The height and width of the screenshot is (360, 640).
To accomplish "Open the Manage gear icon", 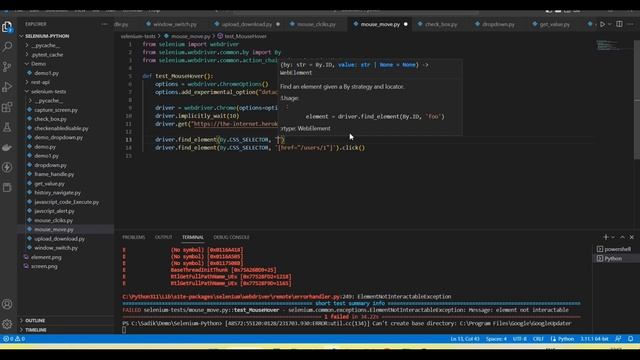I will pos(7,324).
